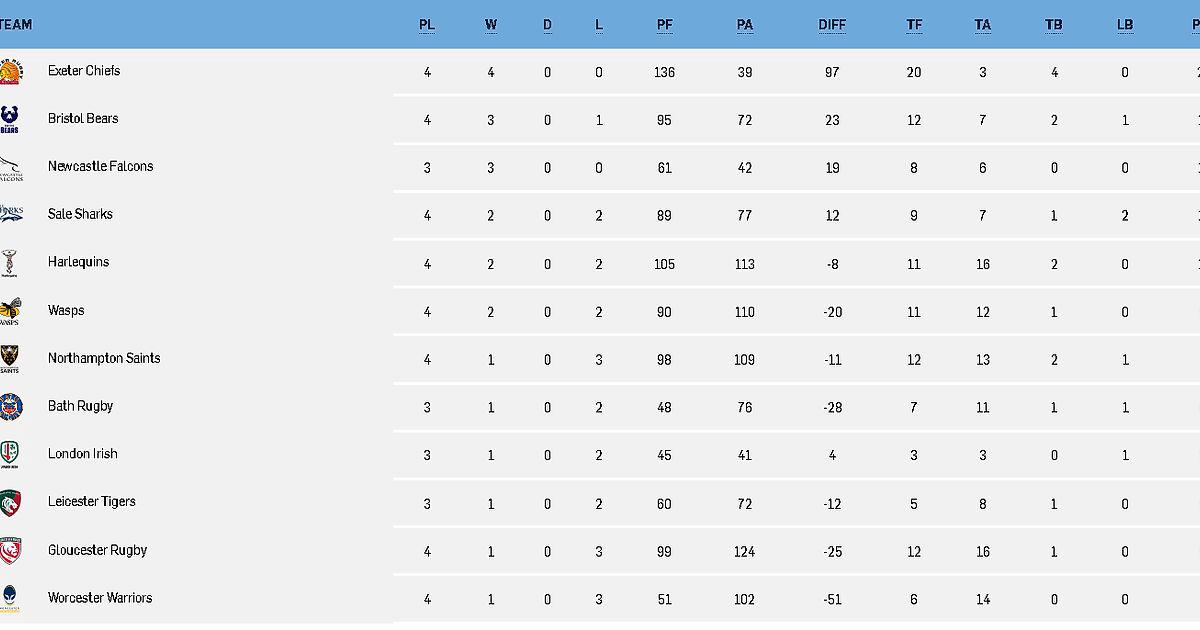The width and height of the screenshot is (1200, 630).
Task: Click the Bristol Bears team logo
Action: [x=9, y=120]
